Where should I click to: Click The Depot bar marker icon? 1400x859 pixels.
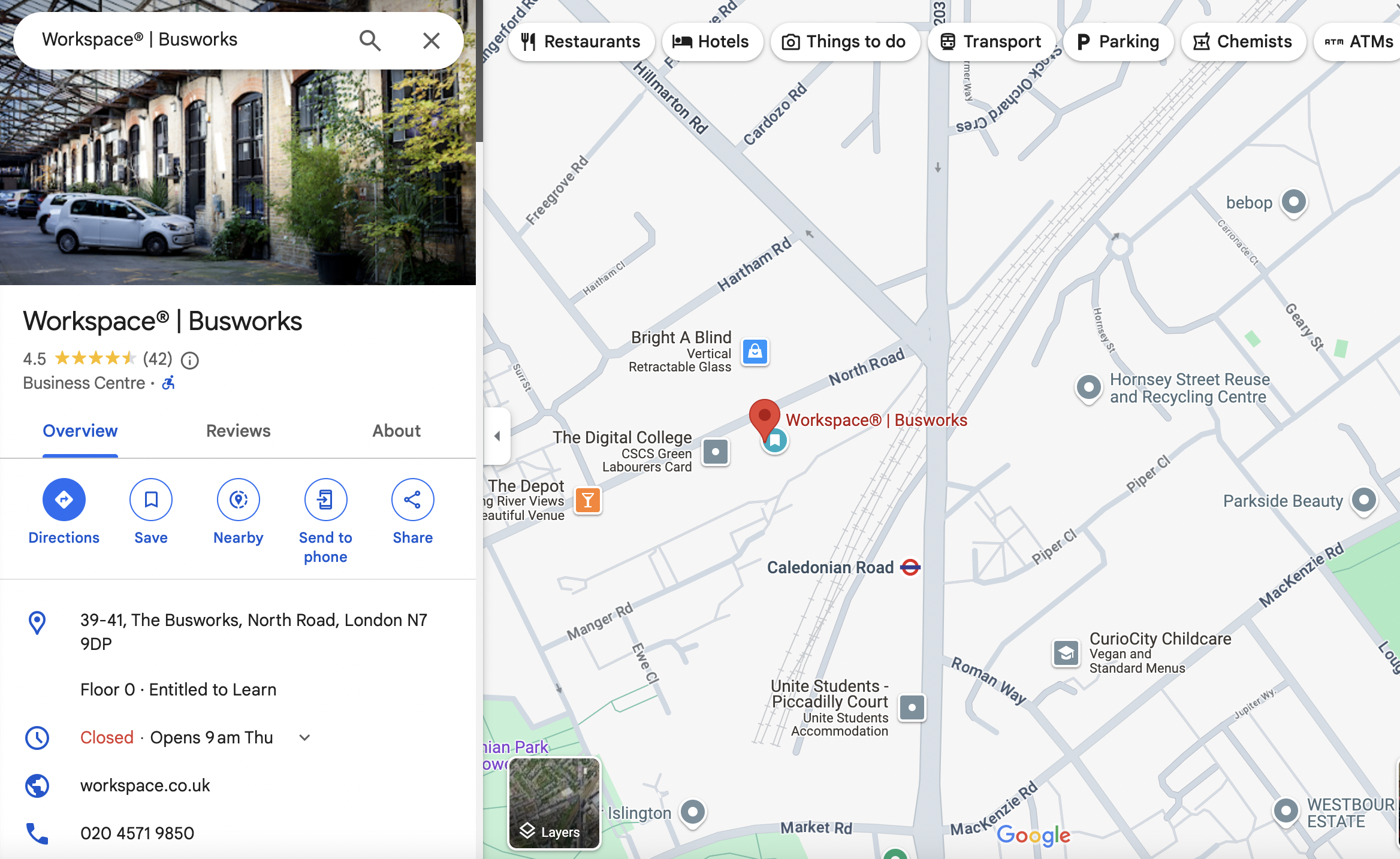[x=588, y=500]
